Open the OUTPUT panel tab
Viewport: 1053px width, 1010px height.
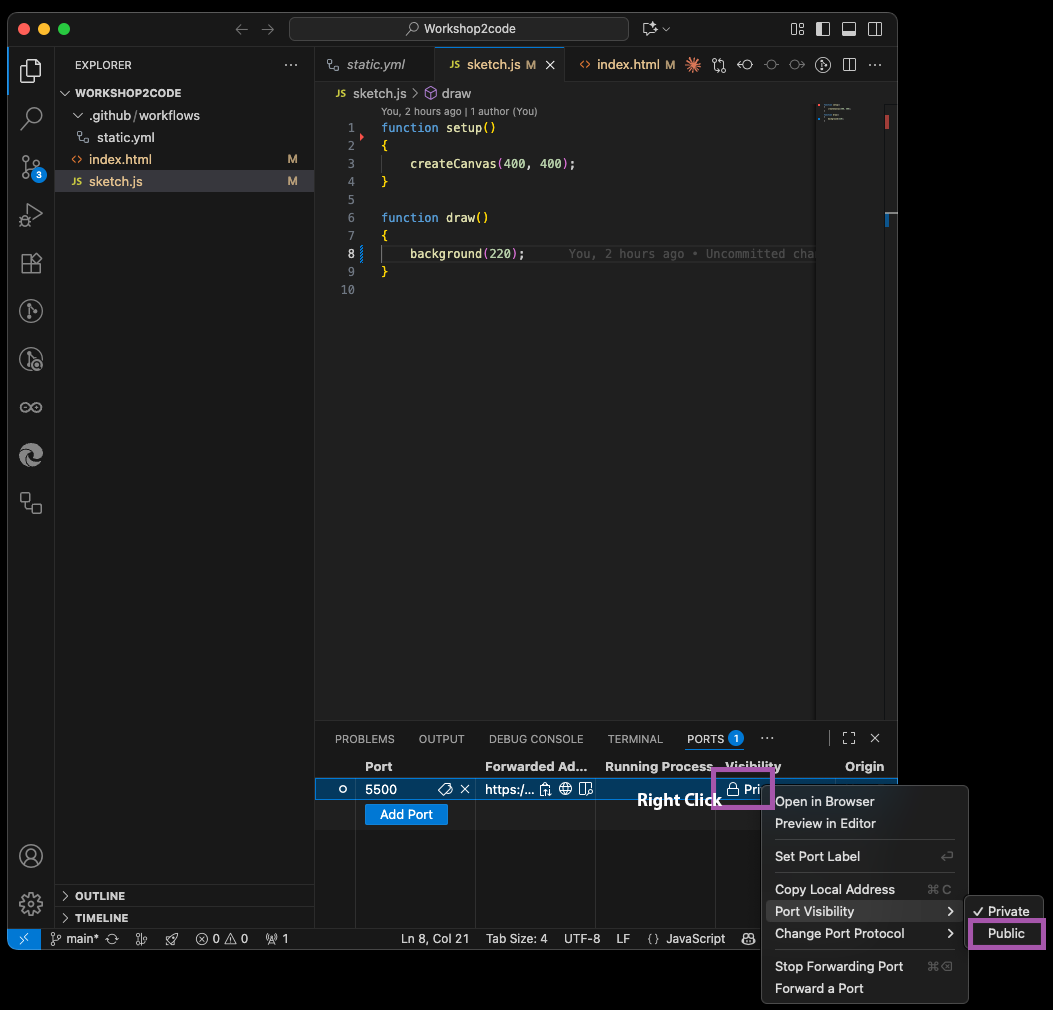coord(441,739)
